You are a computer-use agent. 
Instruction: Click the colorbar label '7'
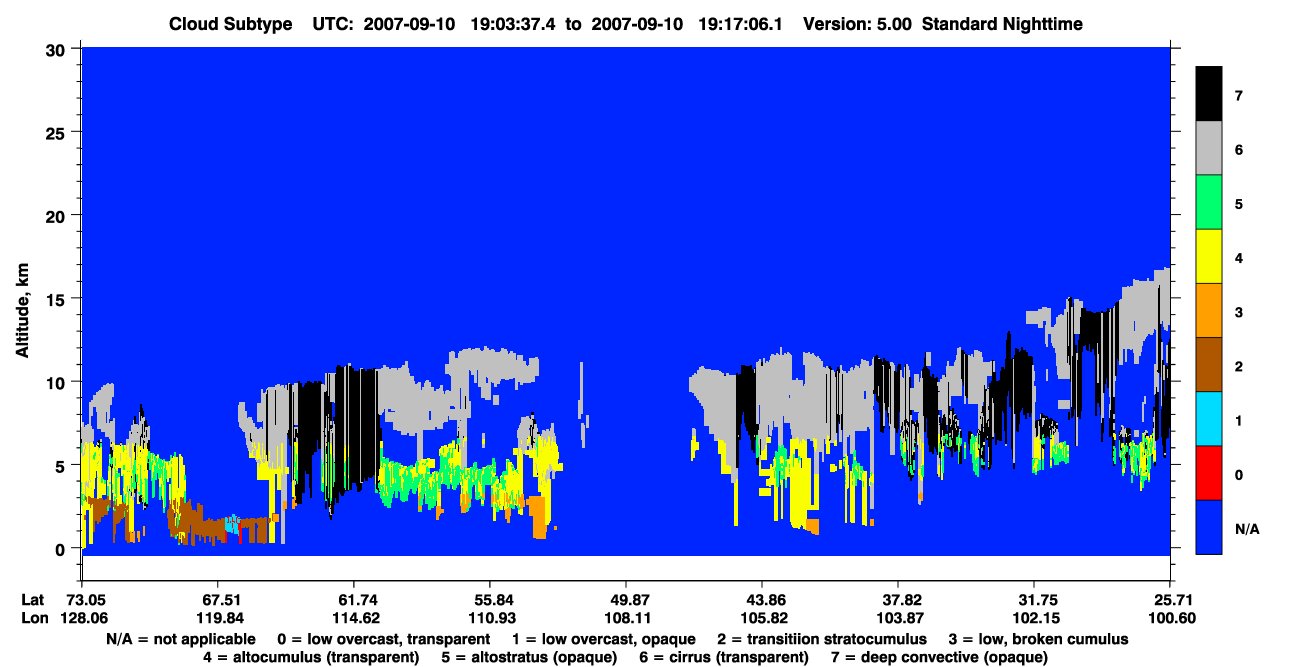[x=1238, y=96]
